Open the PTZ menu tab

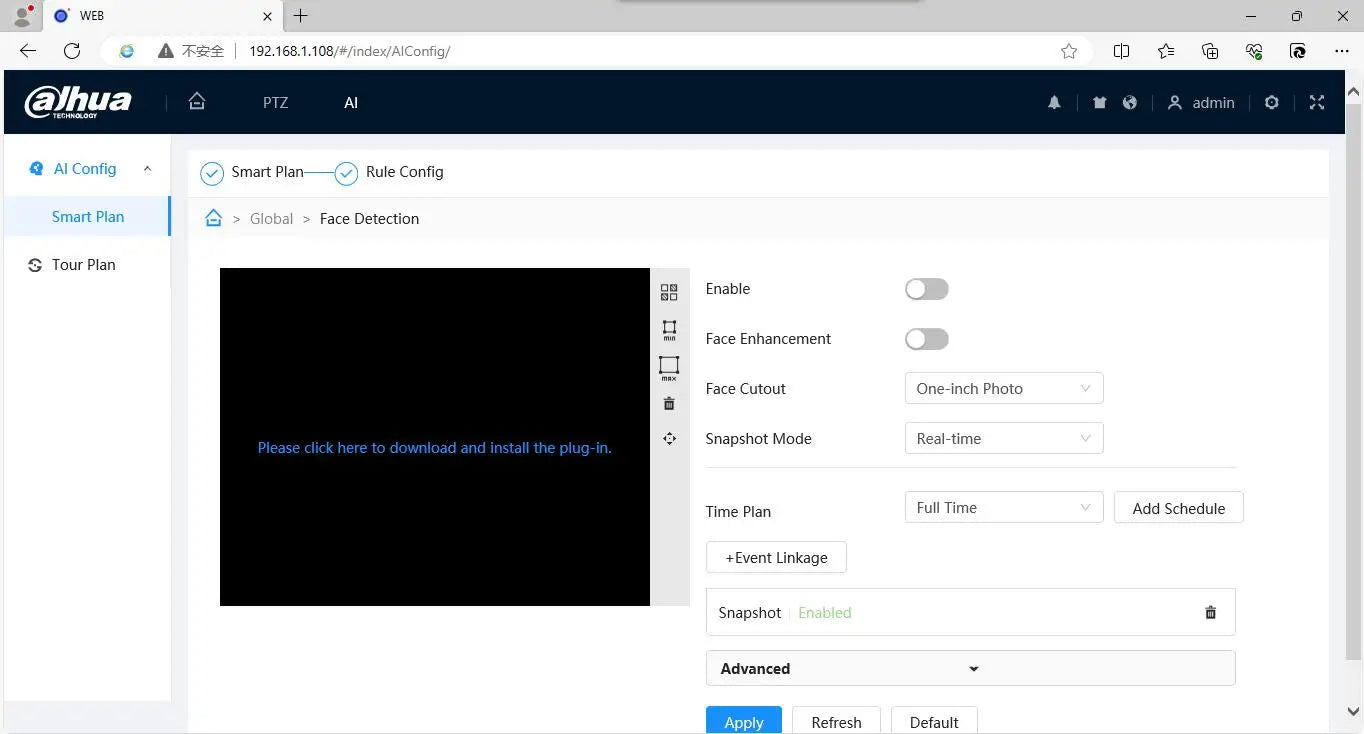(275, 103)
